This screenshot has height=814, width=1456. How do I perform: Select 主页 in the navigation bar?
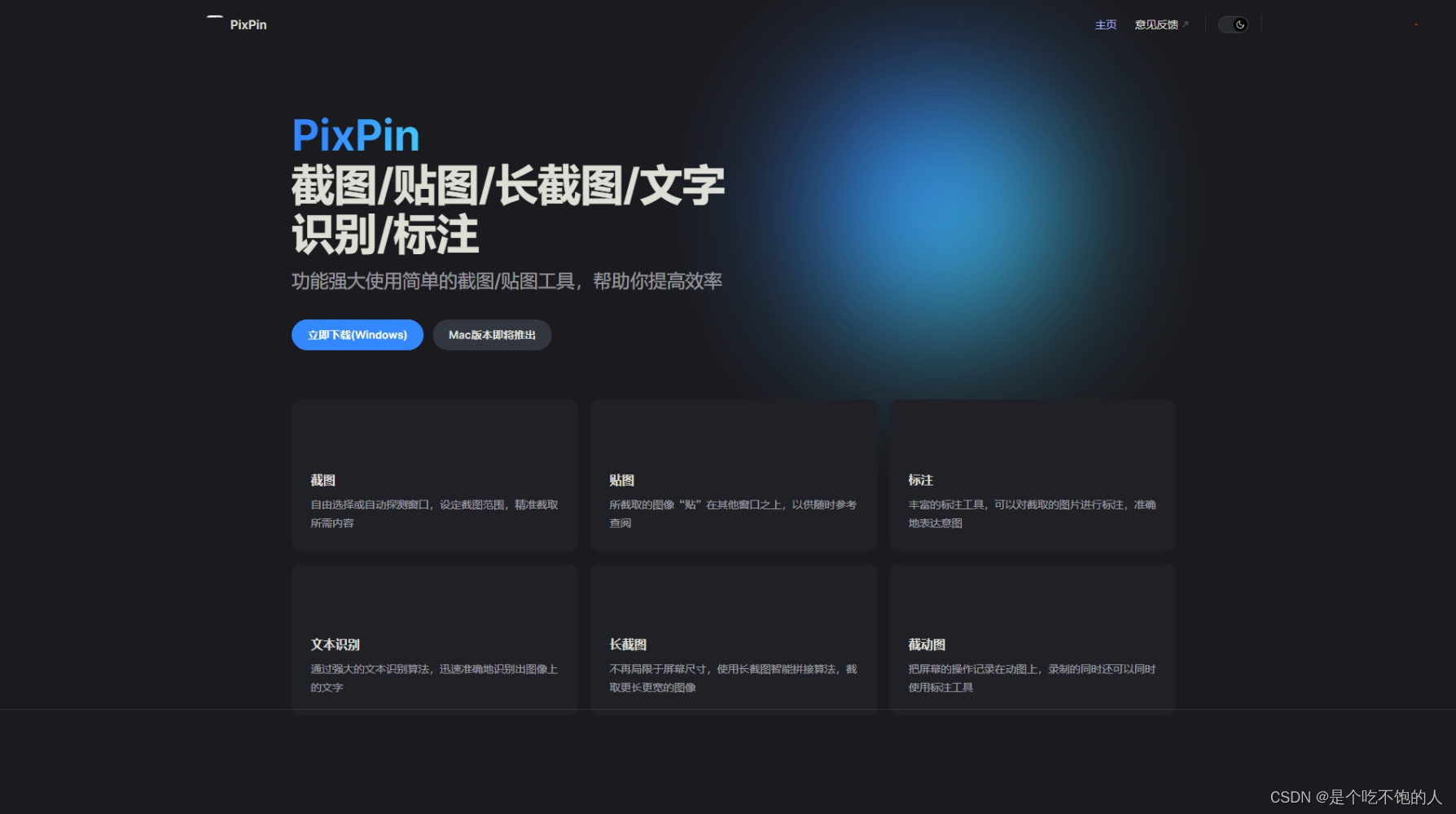[1105, 24]
